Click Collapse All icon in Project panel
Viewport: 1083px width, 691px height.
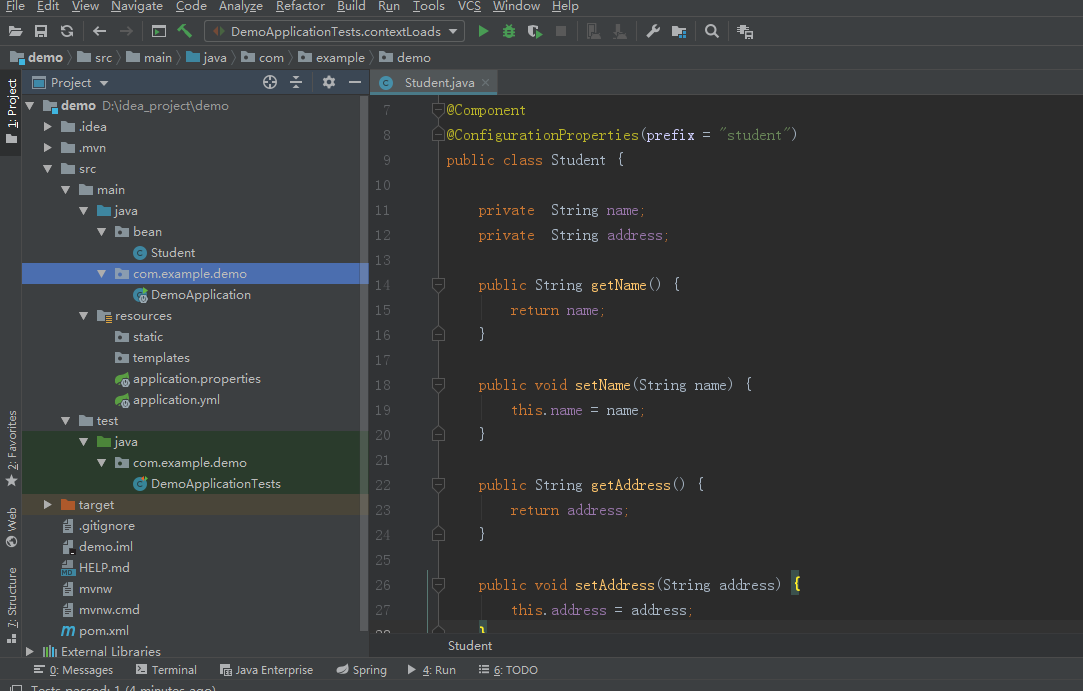tap(296, 82)
